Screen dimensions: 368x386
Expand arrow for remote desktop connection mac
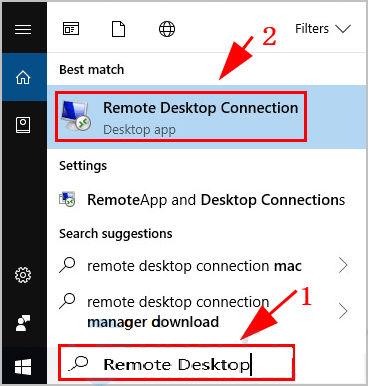tap(343, 265)
